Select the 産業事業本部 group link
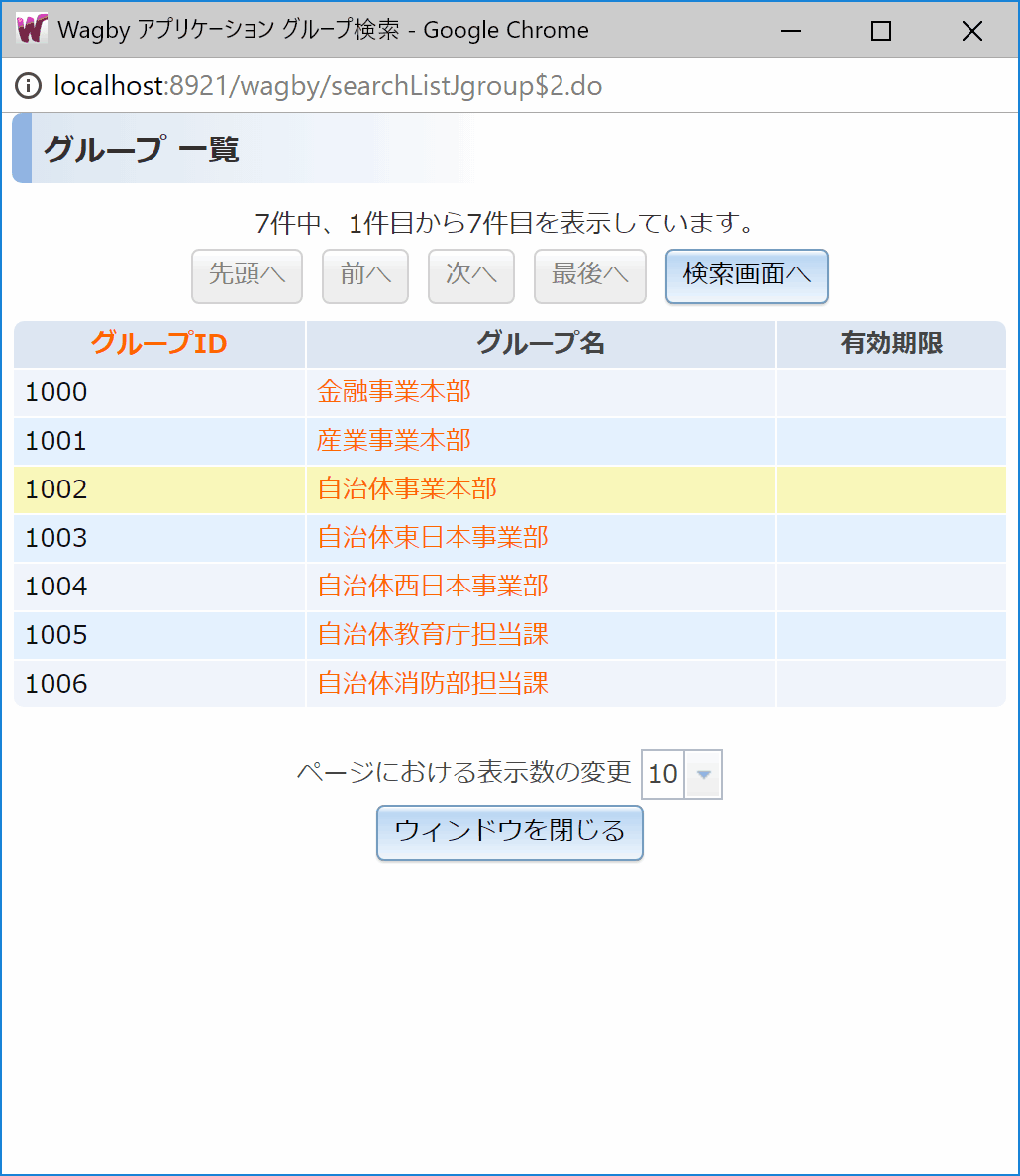This screenshot has height=1176, width=1020. [x=393, y=440]
